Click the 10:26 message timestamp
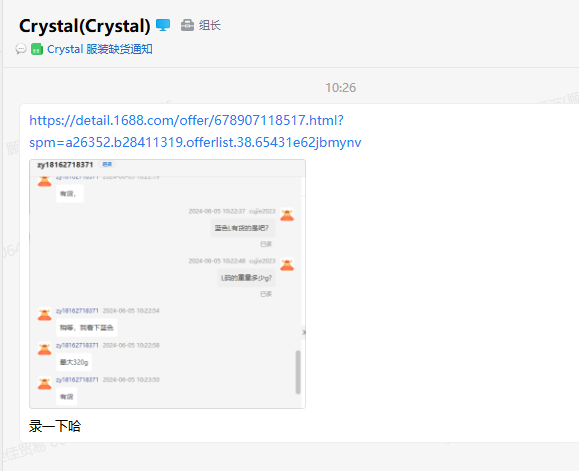579x471 pixels. click(340, 87)
